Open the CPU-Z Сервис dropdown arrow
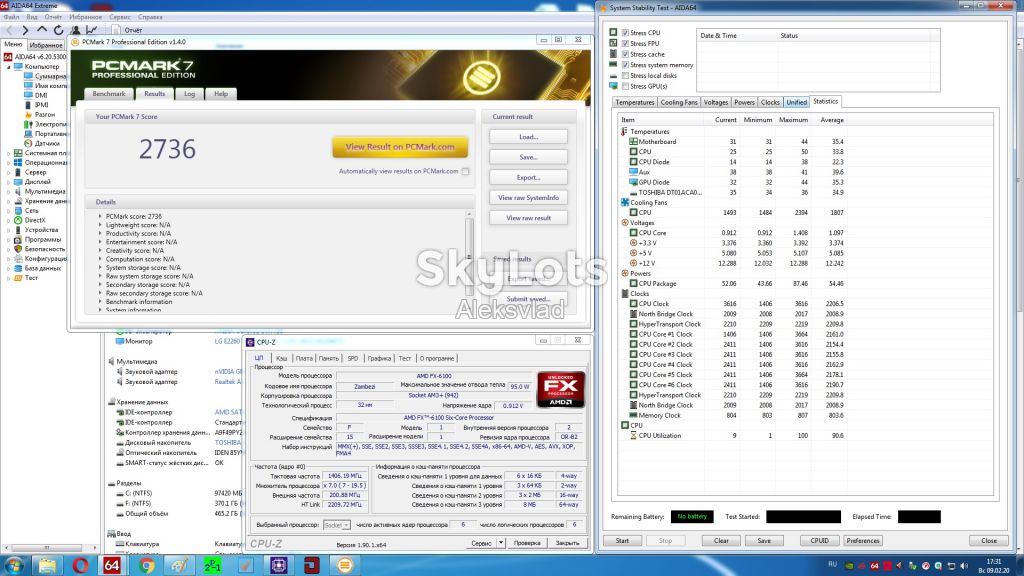Viewport: 1024px width, 576px height. point(501,543)
